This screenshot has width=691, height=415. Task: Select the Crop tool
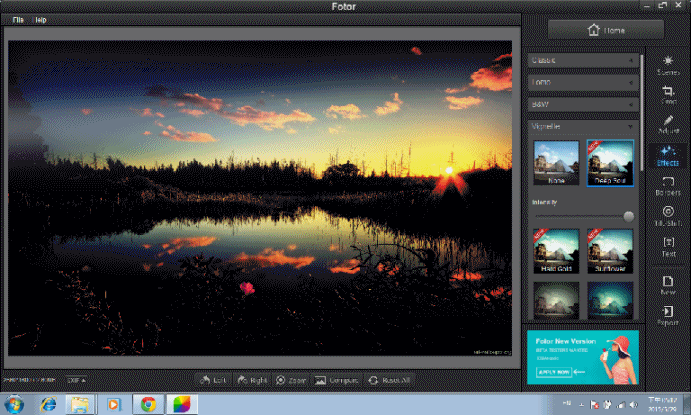pyautogui.click(x=668, y=95)
